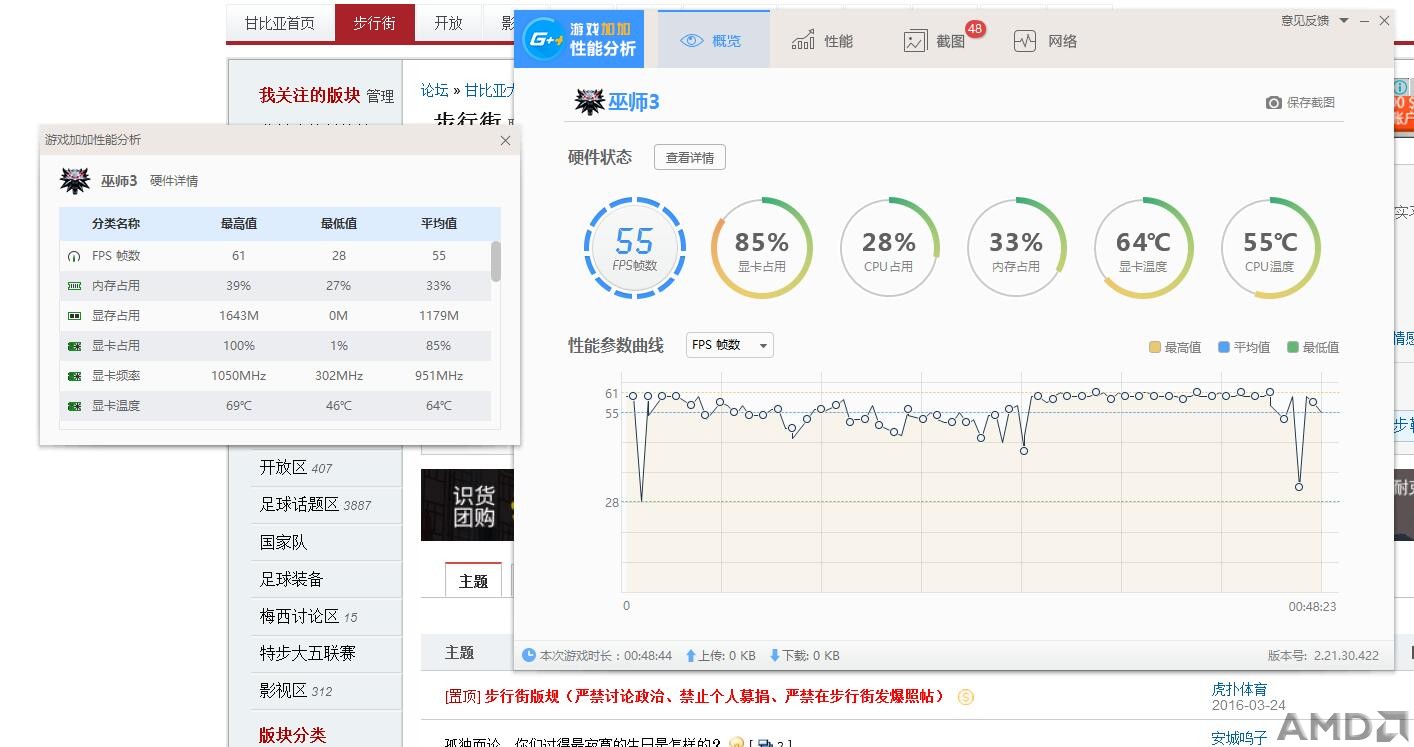This screenshot has width=1414, height=747.
Task: Click the coin icon after 步行街版规 thread
Action: click(965, 697)
